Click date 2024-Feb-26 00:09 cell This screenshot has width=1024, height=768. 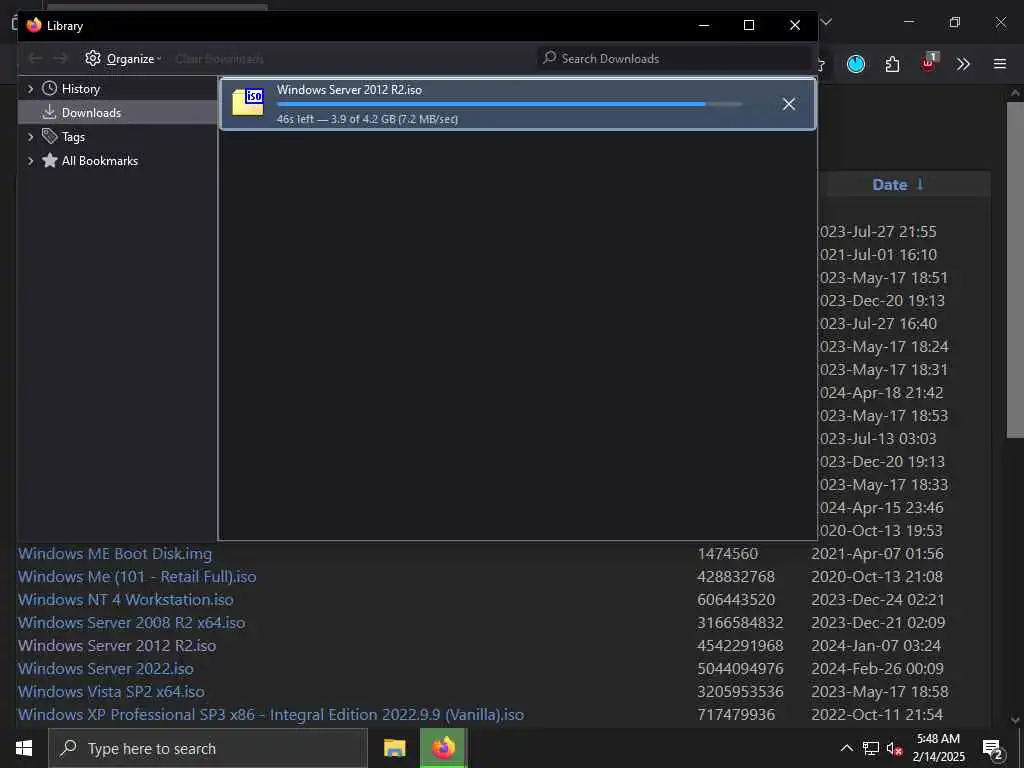click(x=877, y=669)
